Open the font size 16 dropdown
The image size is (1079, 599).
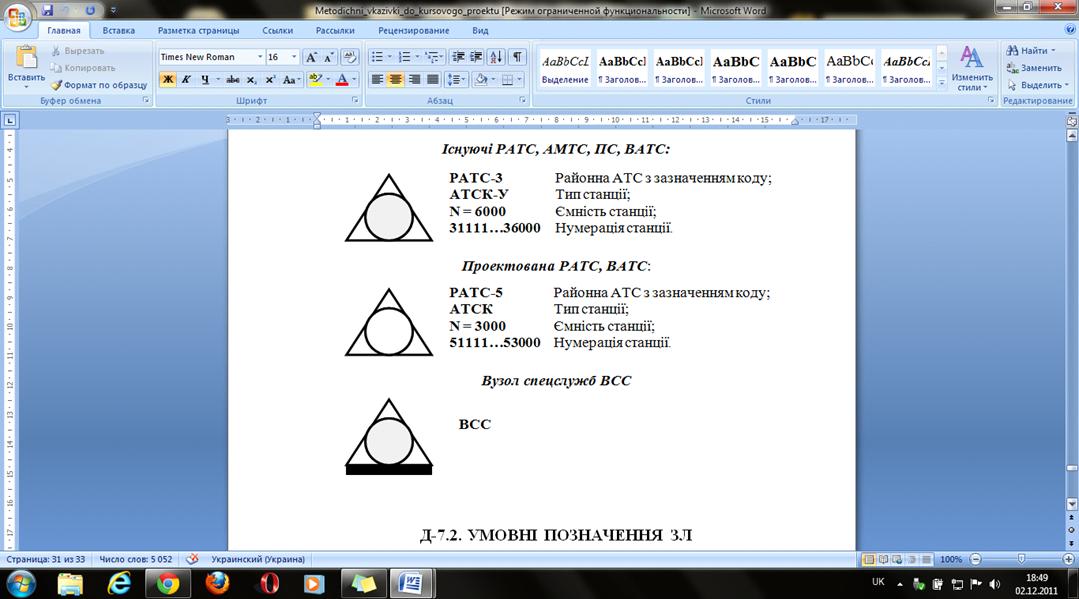click(x=294, y=57)
